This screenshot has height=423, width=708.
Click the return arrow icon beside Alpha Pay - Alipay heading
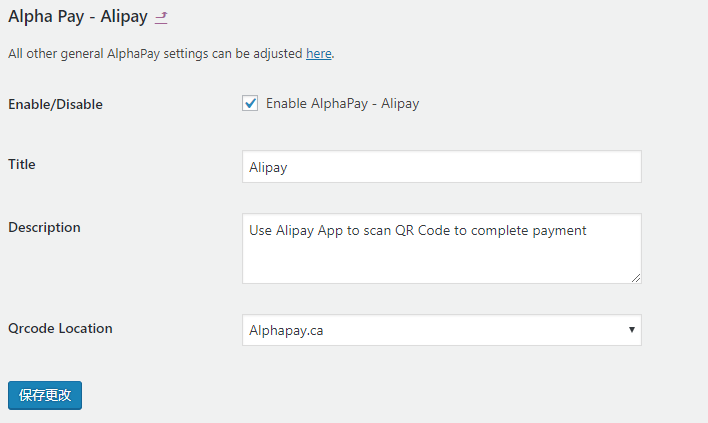pyautogui.click(x=161, y=18)
